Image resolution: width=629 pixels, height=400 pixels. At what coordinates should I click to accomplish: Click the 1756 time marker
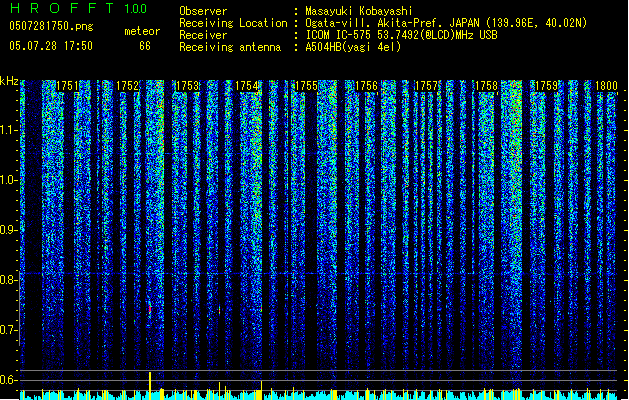point(366,86)
